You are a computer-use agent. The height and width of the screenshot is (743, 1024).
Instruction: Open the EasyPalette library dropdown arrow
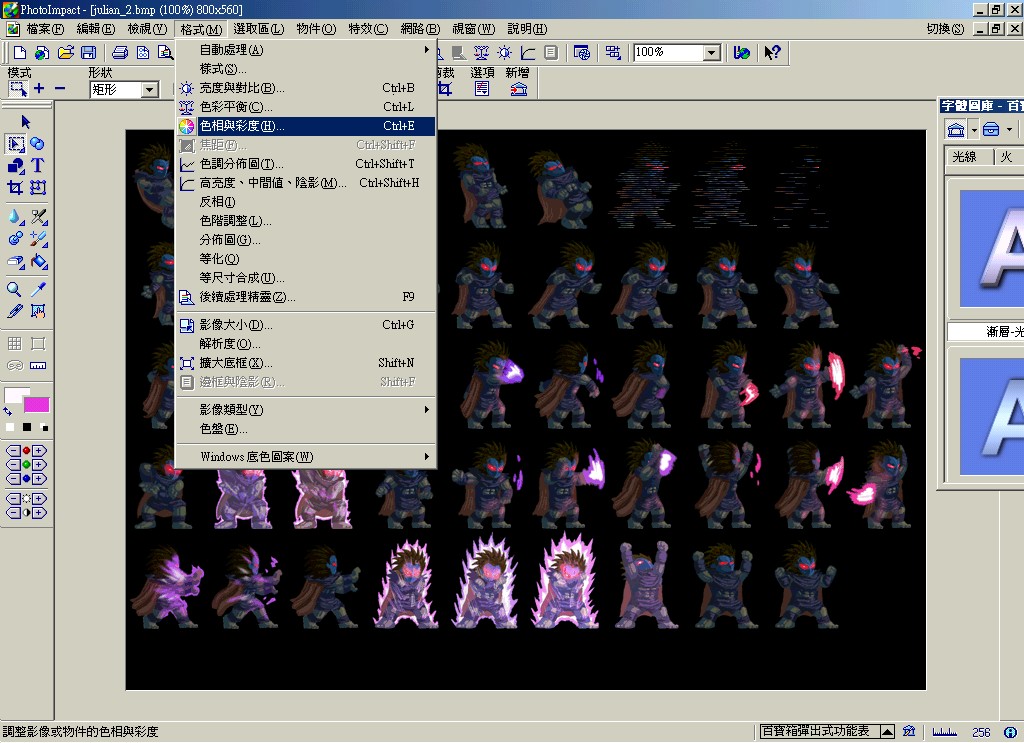(1009, 129)
